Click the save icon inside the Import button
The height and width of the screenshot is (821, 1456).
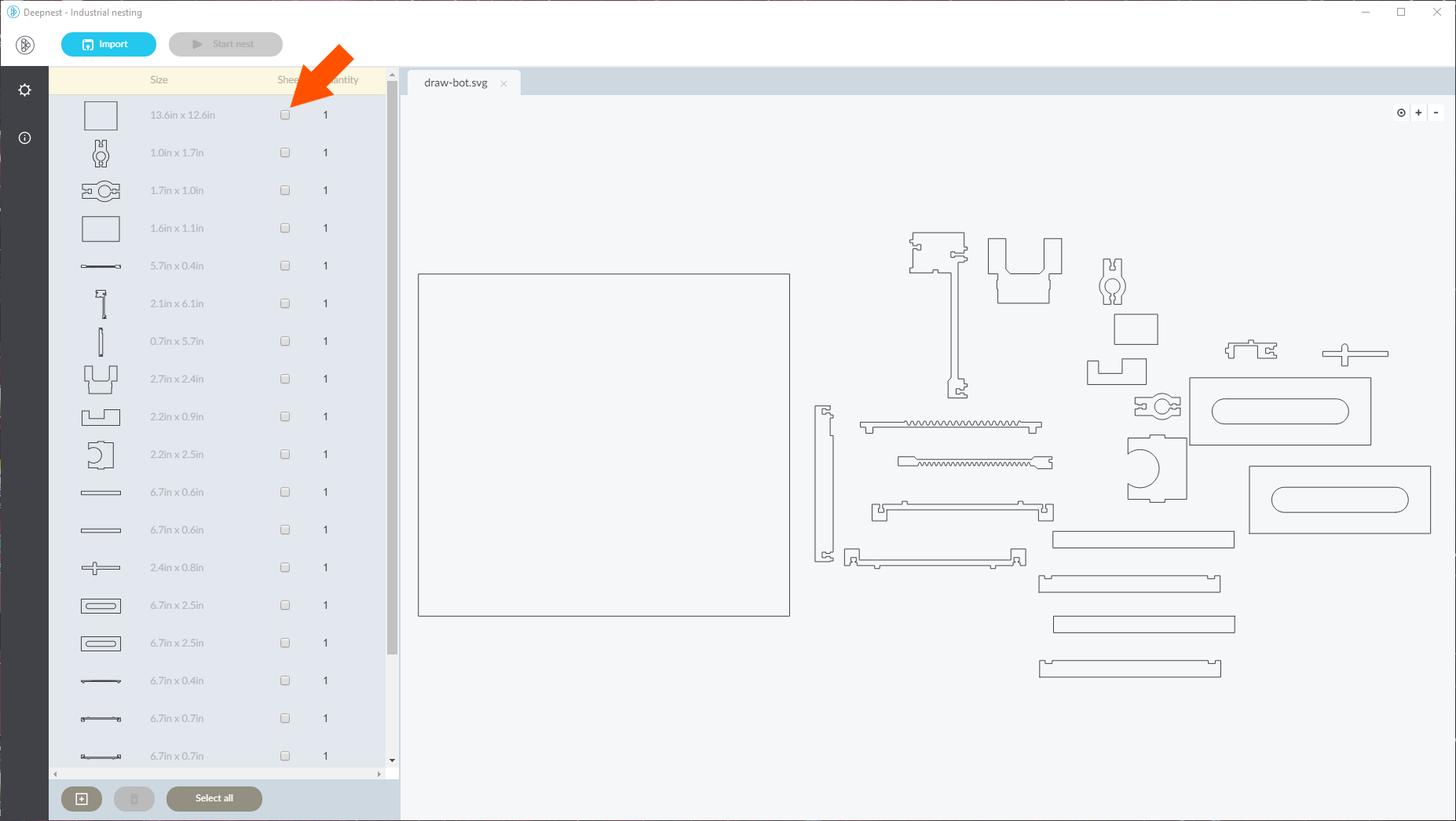pos(87,44)
